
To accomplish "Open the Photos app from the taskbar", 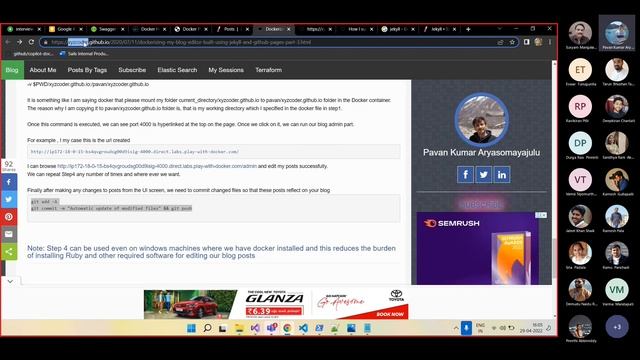I will pos(351,328).
